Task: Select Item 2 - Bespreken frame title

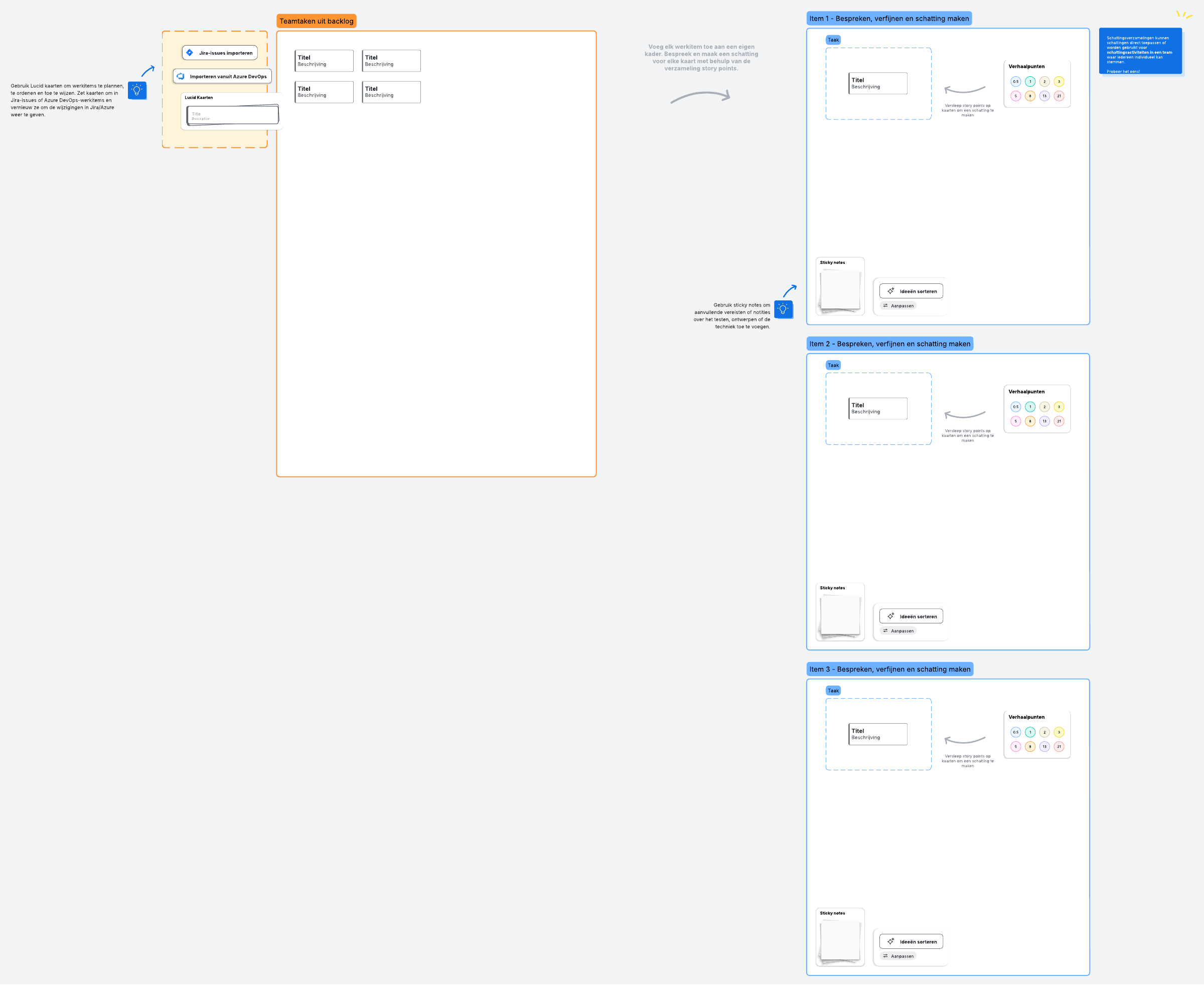Action: [x=889, y=344]
